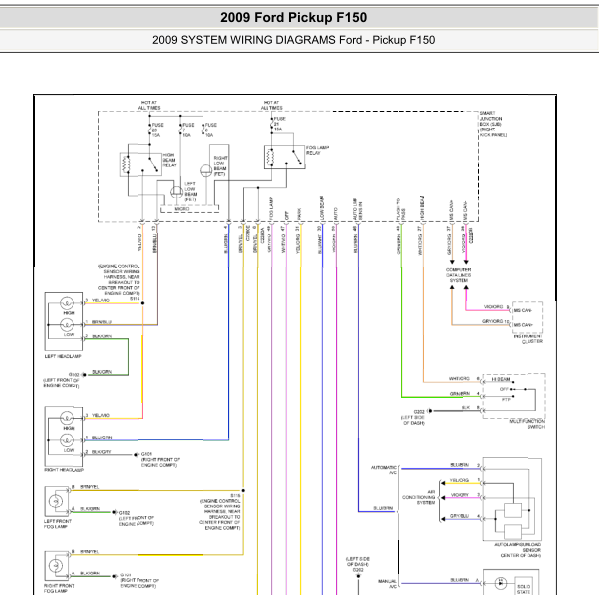Select the High Beam Relay symbol

140,164
